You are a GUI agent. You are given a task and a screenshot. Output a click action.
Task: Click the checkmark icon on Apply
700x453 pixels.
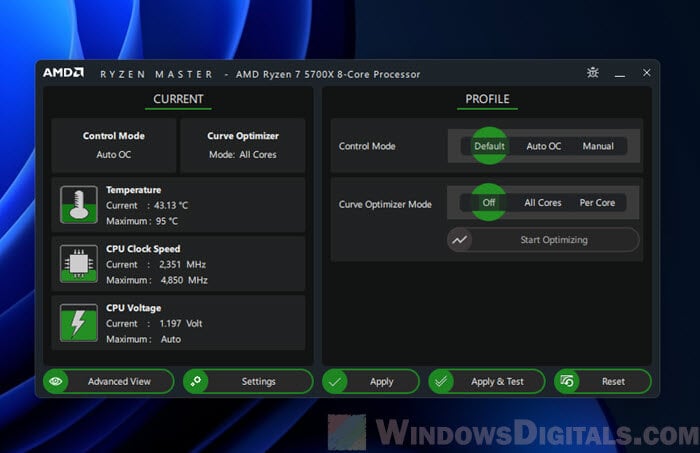click(x=335, y=382)
